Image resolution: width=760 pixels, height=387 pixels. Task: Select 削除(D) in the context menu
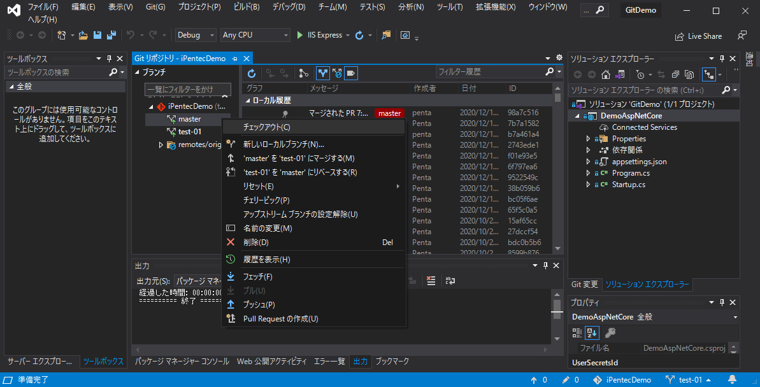pyautogui.click(x=313, y=242)
